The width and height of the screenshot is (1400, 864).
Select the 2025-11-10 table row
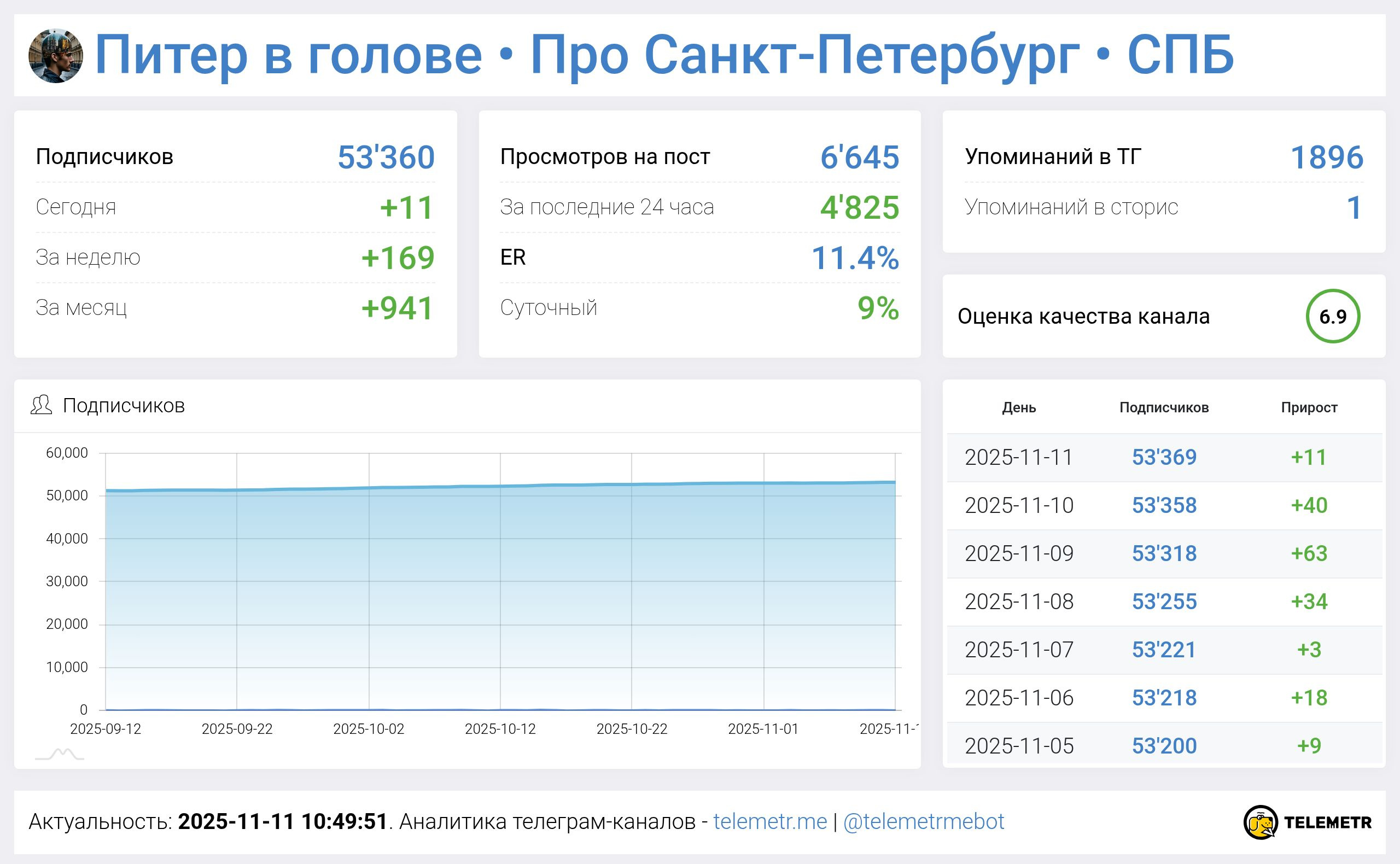coord(1019,505)
